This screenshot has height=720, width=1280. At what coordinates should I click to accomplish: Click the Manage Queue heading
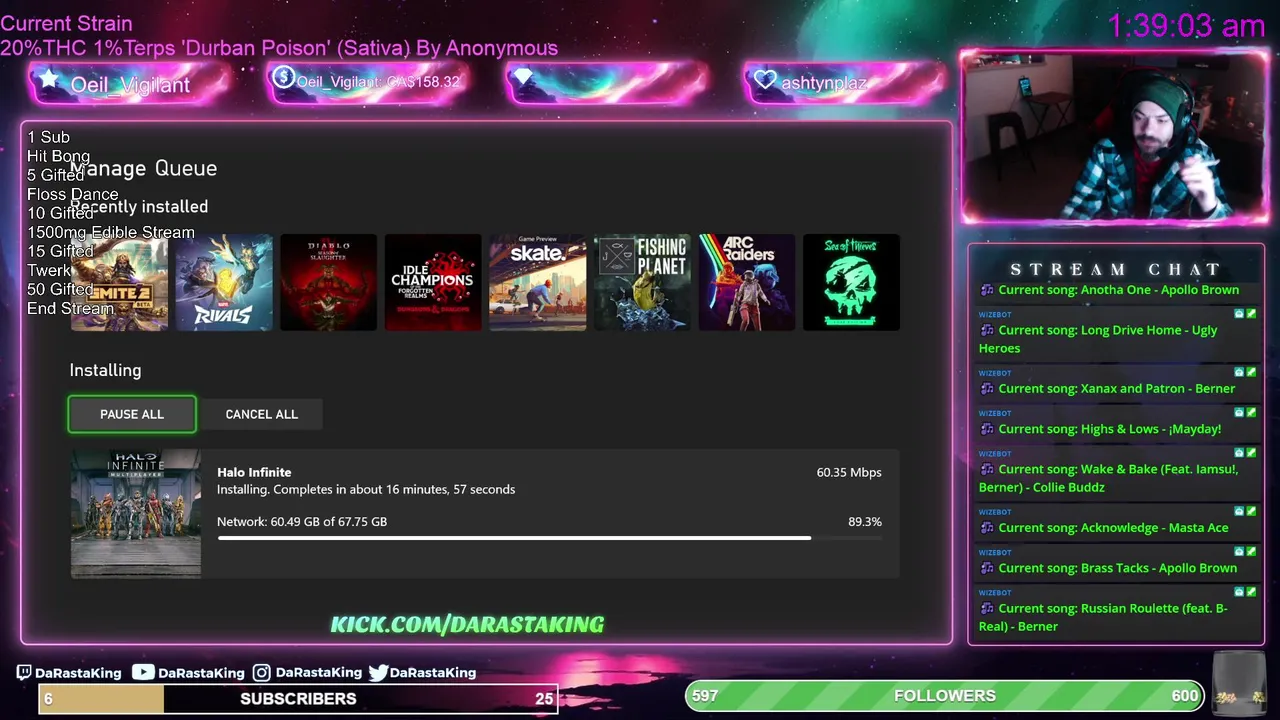point(143,168)
